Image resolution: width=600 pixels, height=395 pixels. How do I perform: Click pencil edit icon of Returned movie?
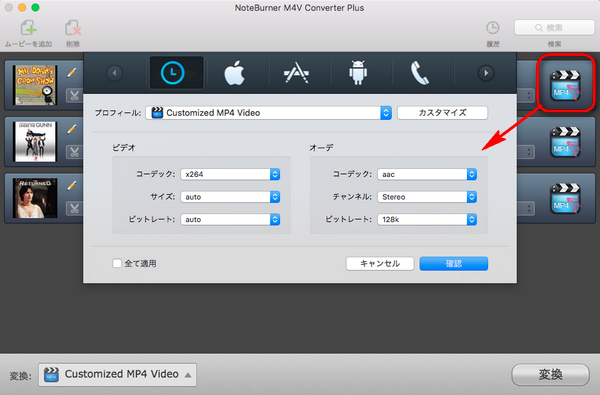pos(72,186)
